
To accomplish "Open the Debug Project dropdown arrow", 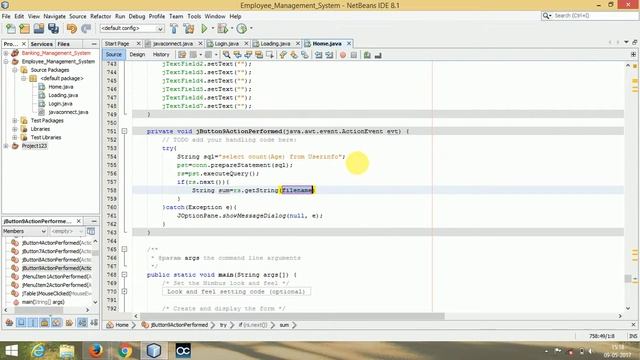I will 231,29.
